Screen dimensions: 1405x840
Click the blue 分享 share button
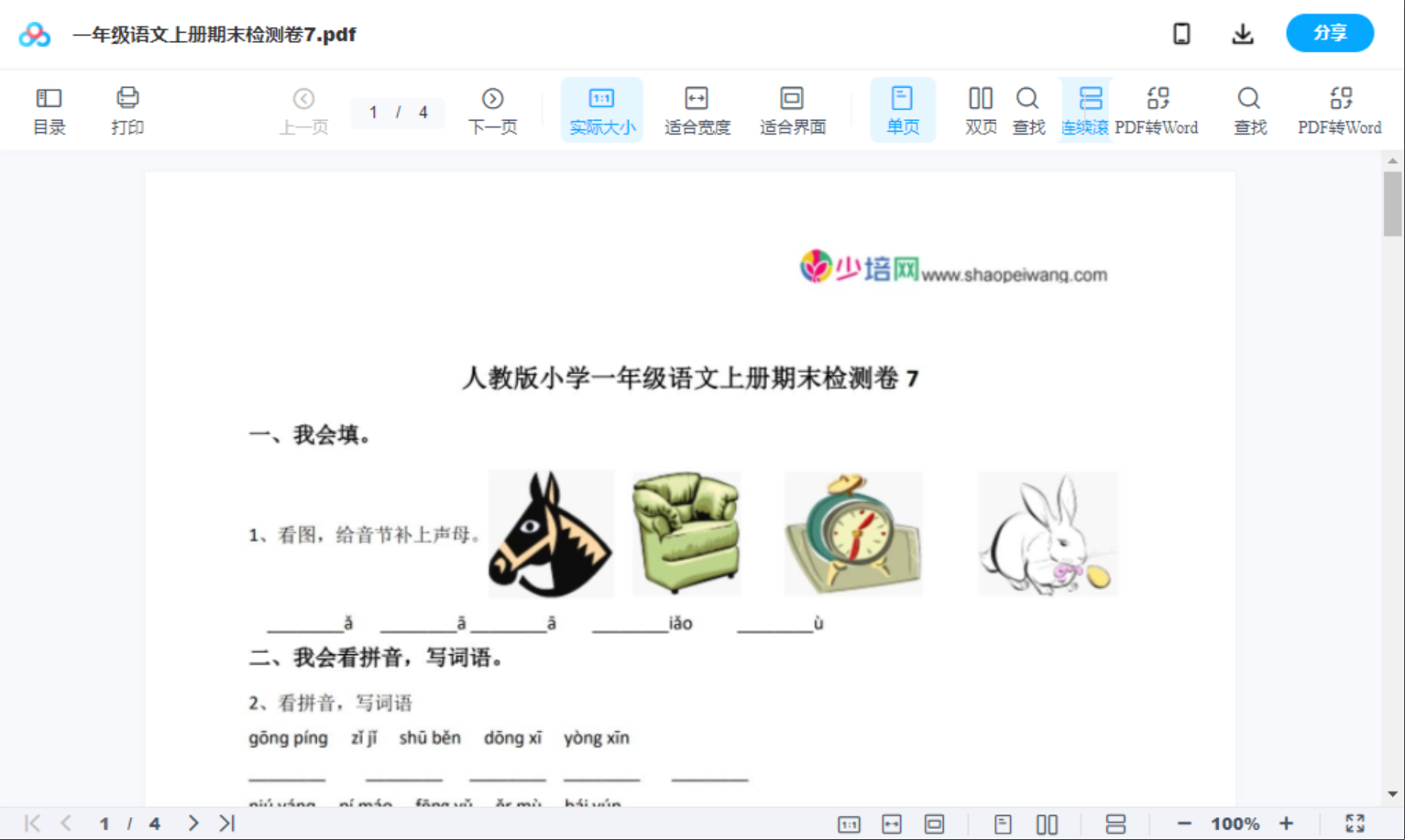(x=1330, y=33)
